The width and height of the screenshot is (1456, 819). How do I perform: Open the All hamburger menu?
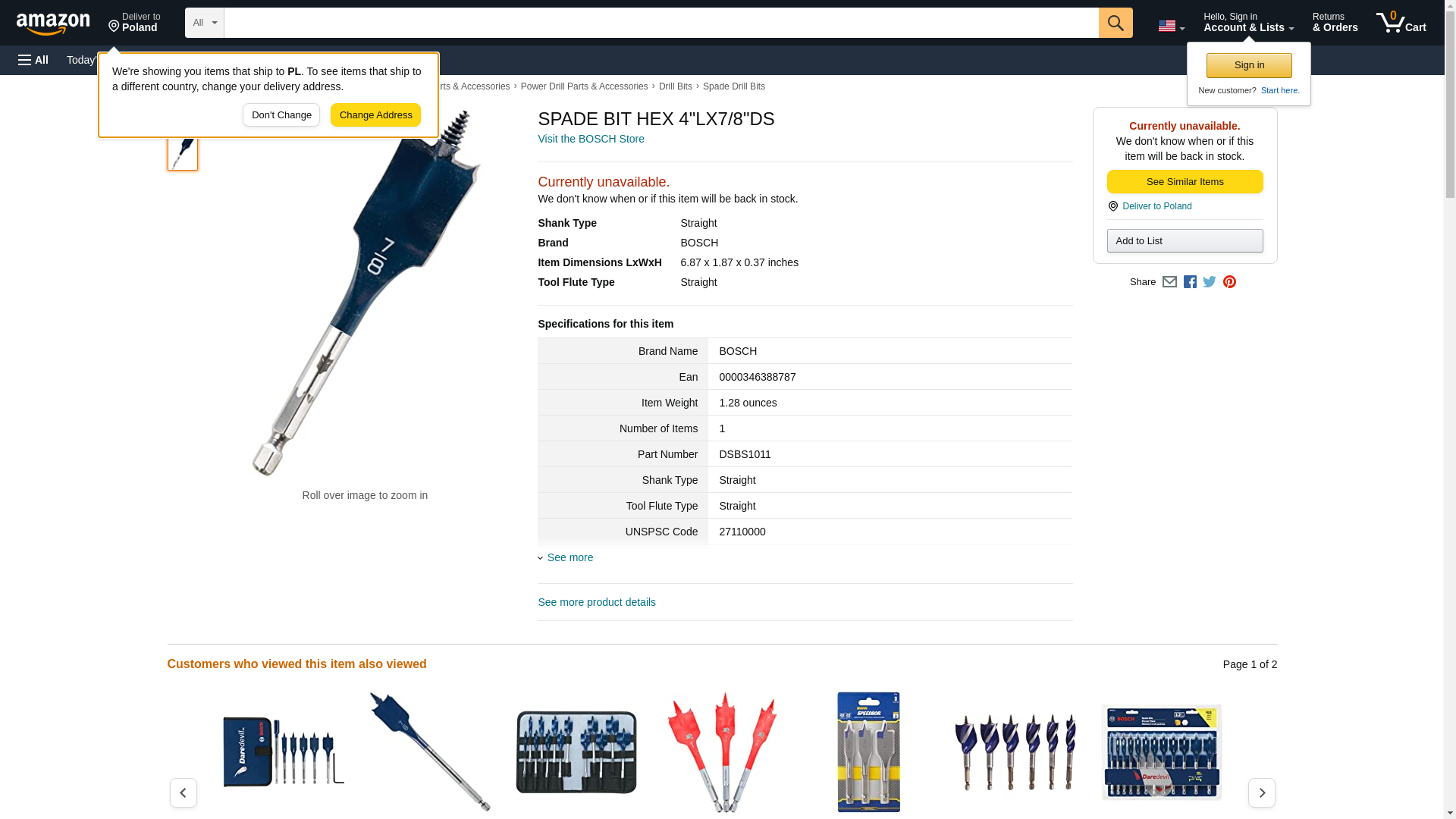(33, 60)
